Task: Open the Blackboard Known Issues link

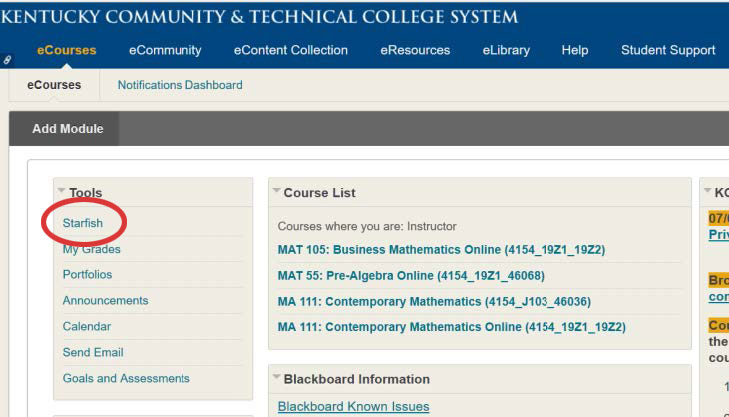Action: tap(353, 406)
